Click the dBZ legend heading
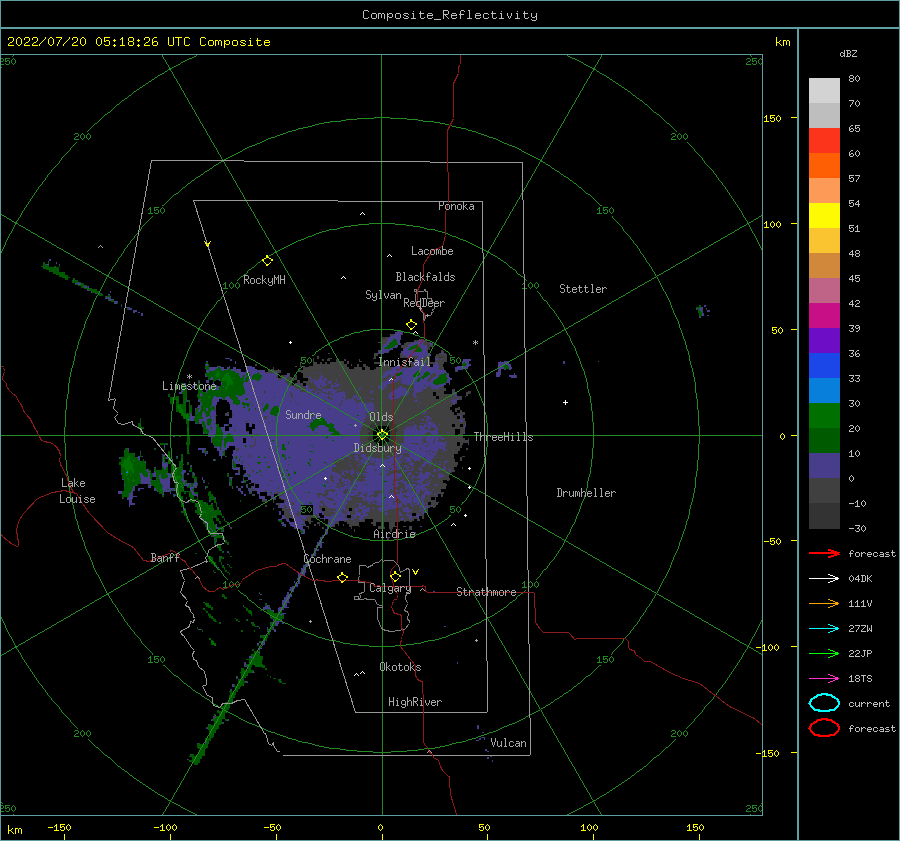Viewport: 900px width, 841px height. click(x=848, y=53)
